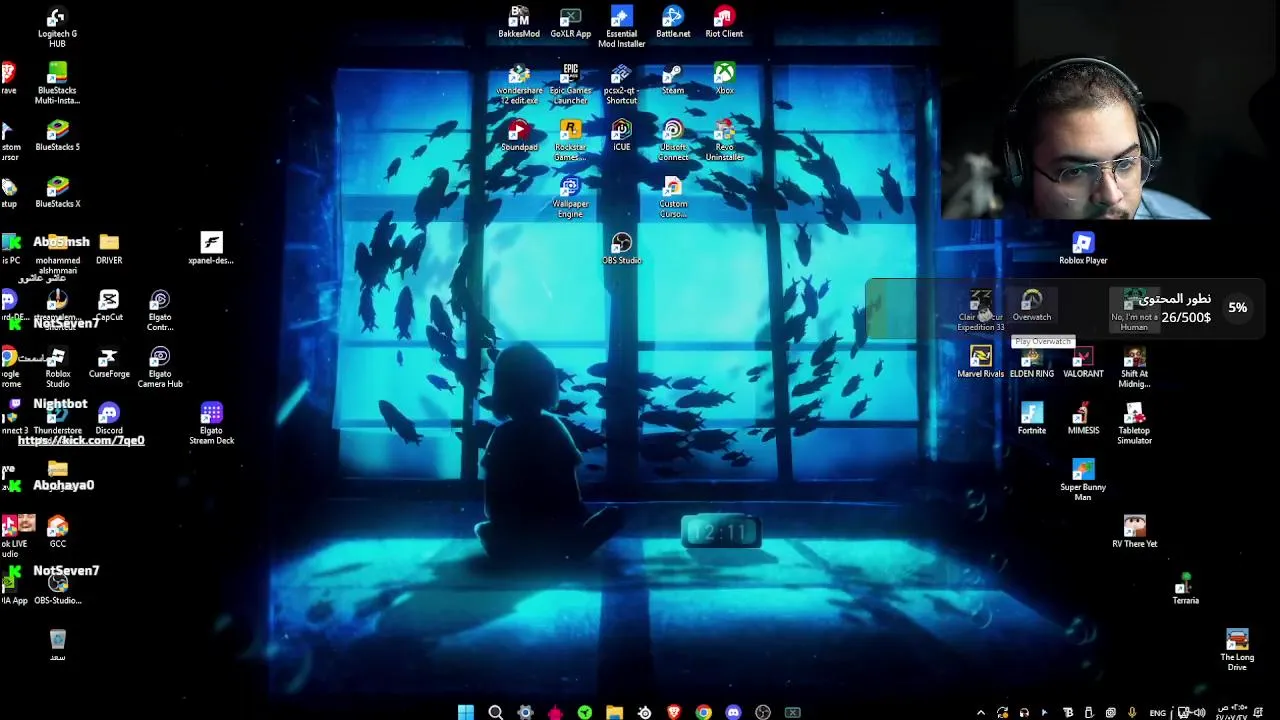The width and height of the screenshot is (1280, 720).
Task: Open the Riot Client shortcut
Action: tap(724, 23)
